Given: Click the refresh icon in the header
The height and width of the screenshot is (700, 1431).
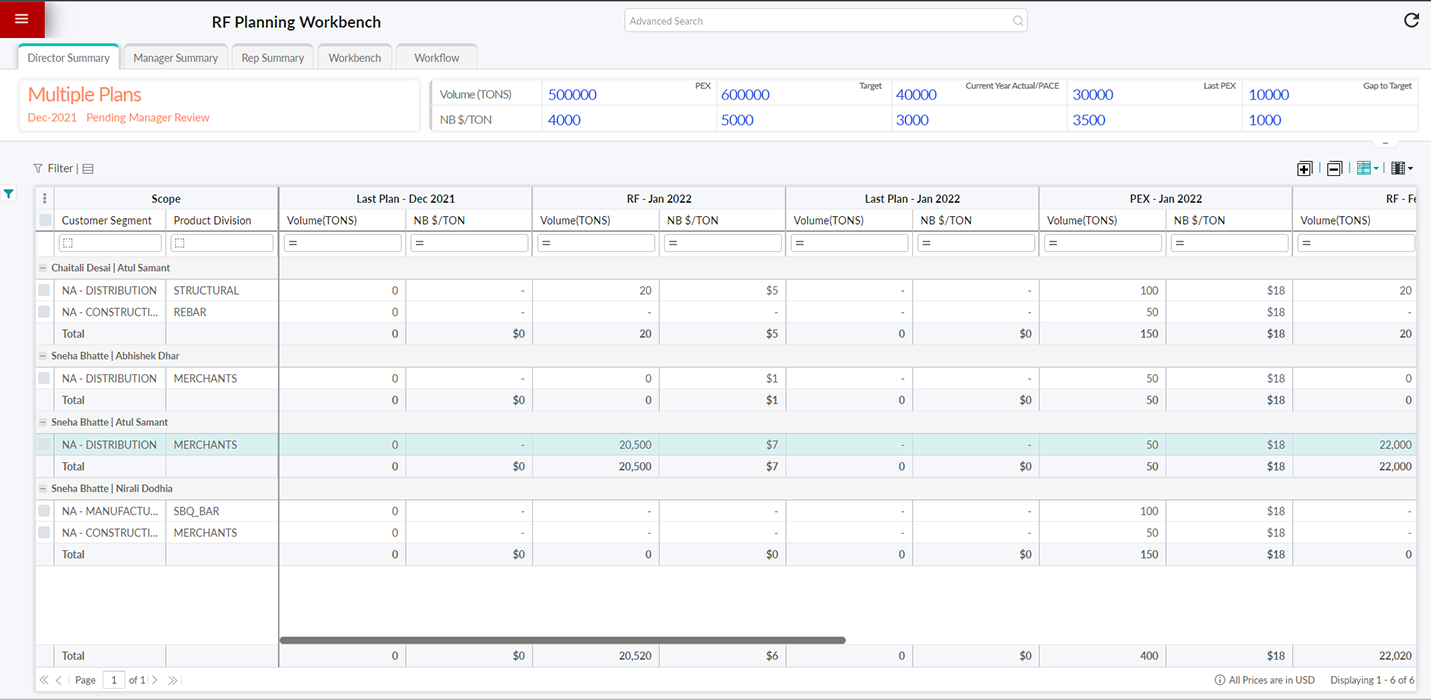Looking at the screenshot, I should coord(1411,20).
